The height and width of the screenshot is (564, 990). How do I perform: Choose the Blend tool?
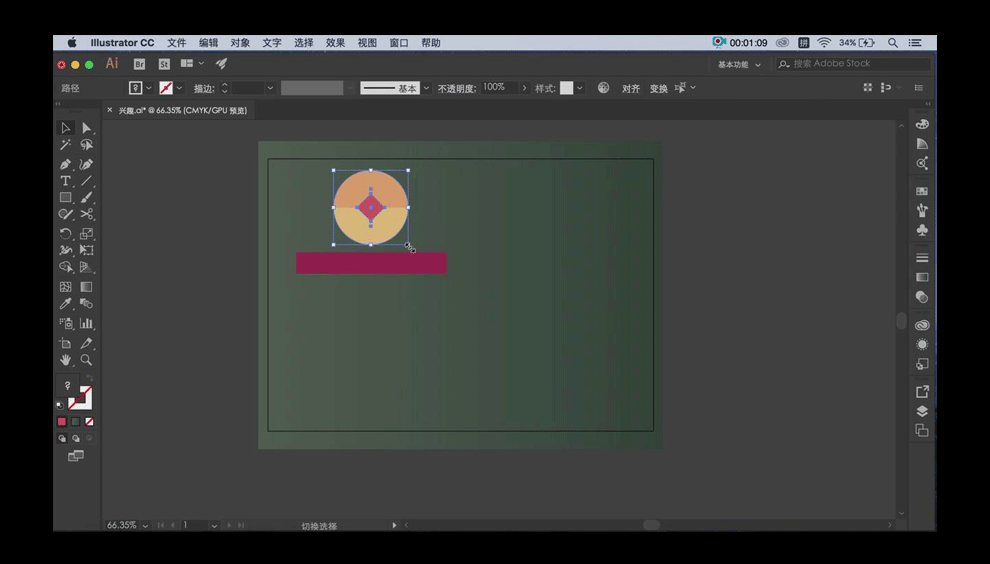point(86,304)
